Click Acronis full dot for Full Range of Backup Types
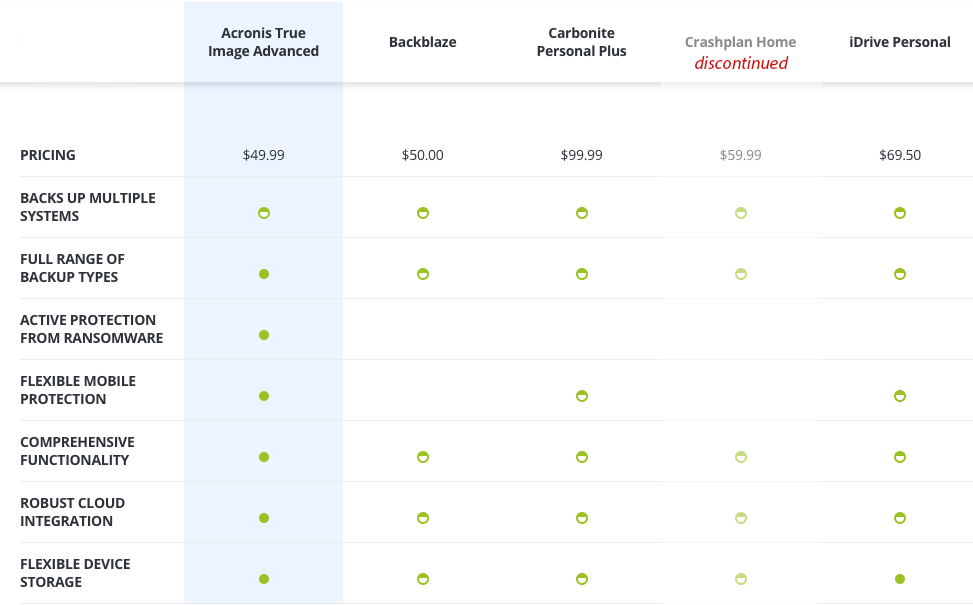973x605 pixels. [264, 274]
